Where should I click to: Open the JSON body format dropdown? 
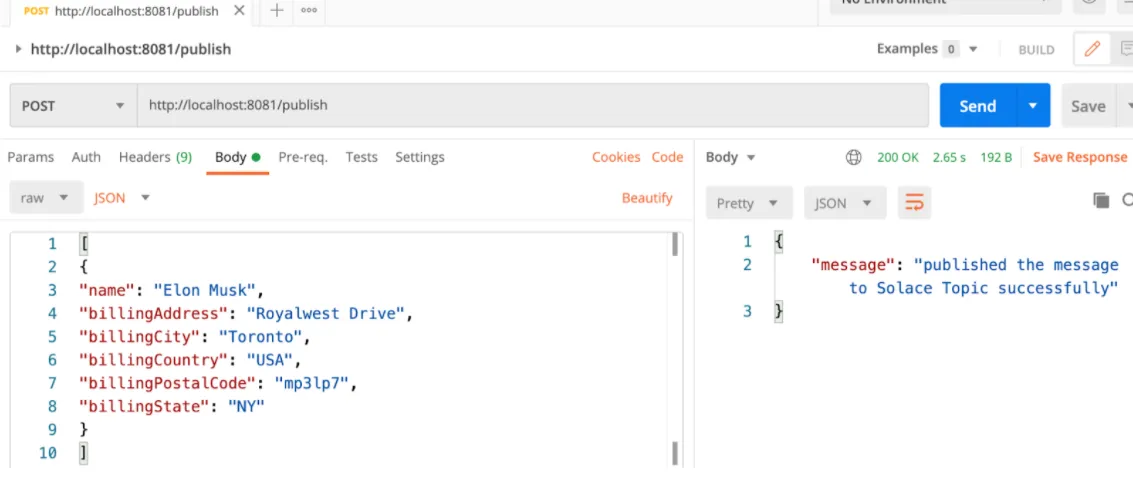(x=121, y=198)
